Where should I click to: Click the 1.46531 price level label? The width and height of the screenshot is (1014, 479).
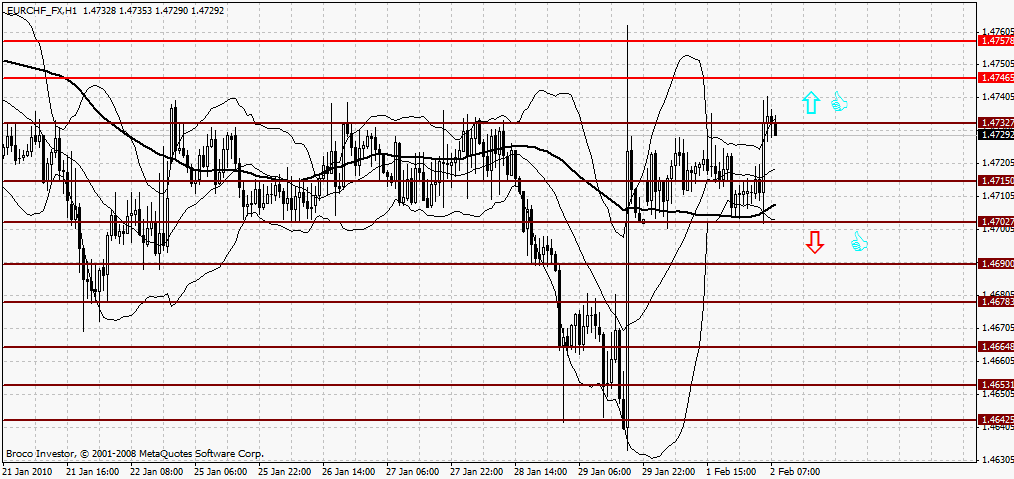[x=996, y=384]
